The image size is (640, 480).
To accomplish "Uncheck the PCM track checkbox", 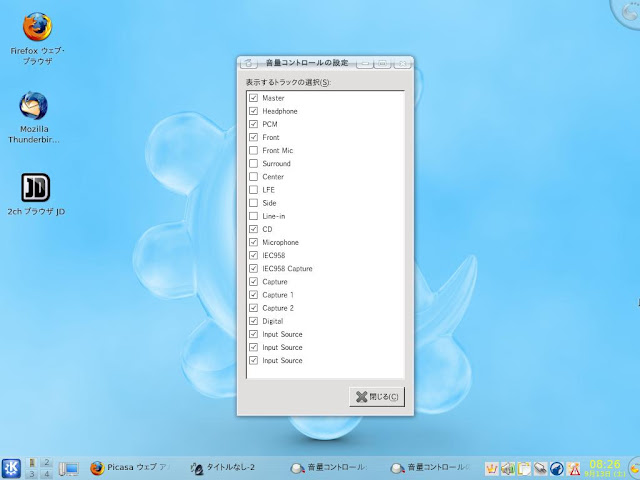I will (253, 124).
